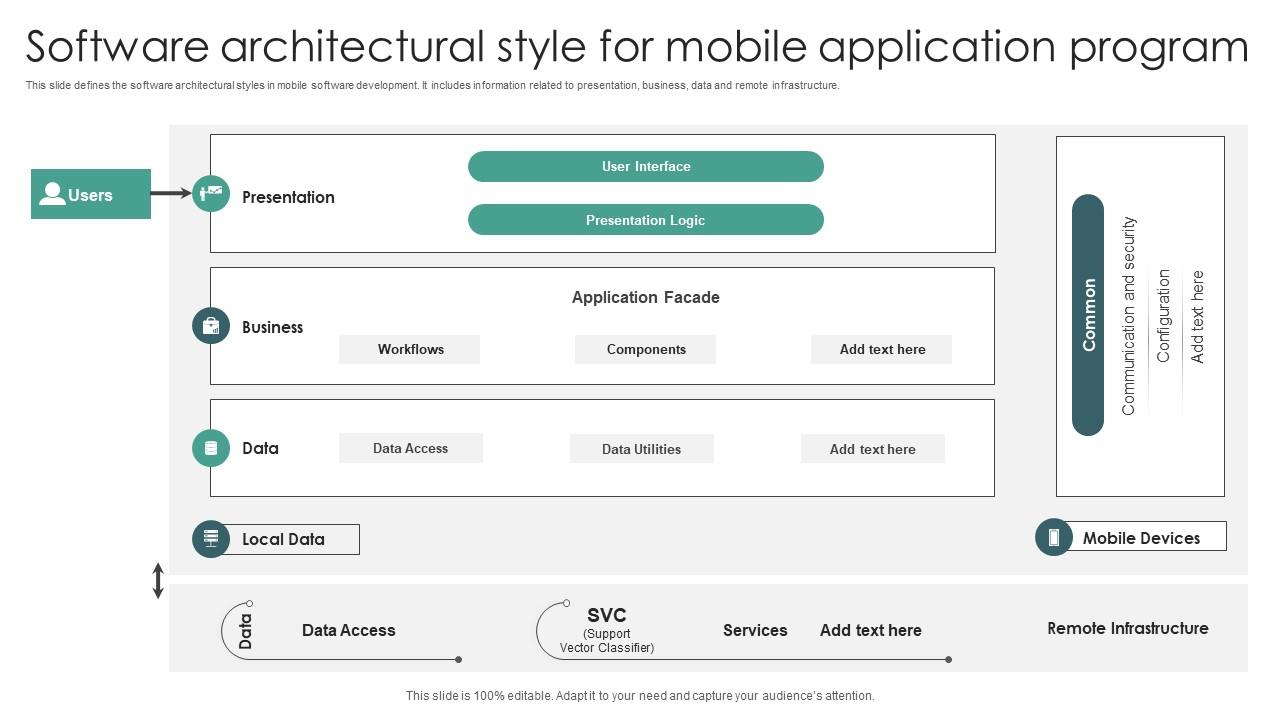Click the Communication and security vertical text
This screenshot has width=1280, height=720.
pyautogui.click(x=1129, y=315)
